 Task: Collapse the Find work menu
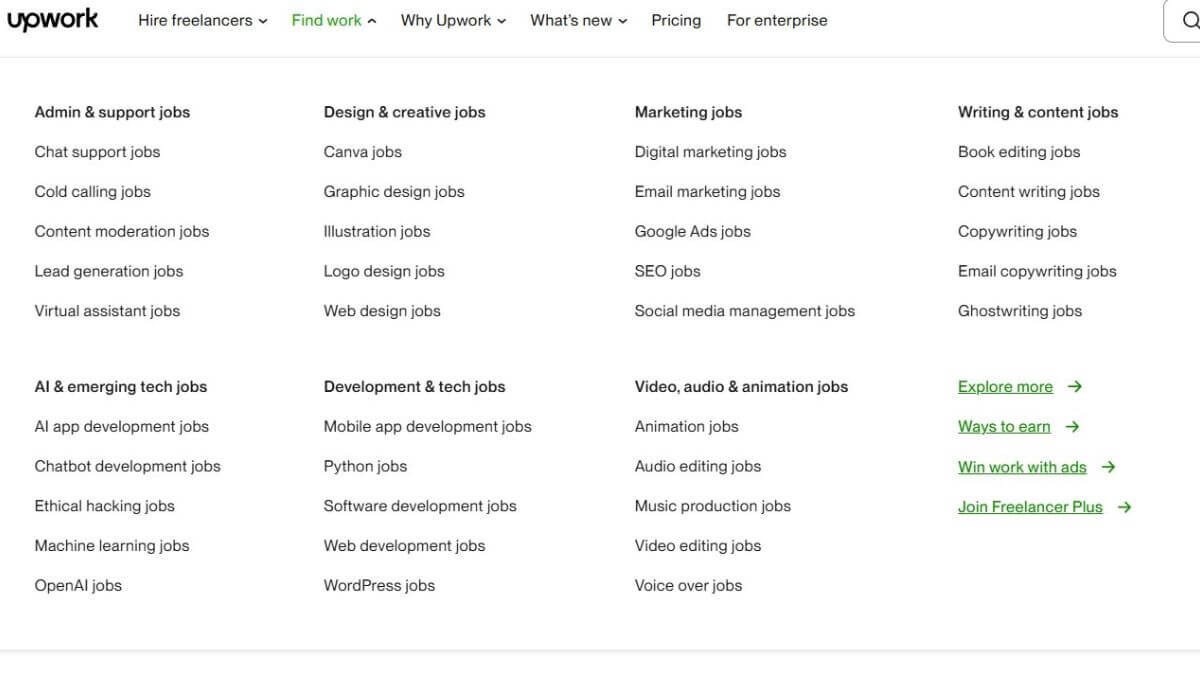(x=334, y=20)
